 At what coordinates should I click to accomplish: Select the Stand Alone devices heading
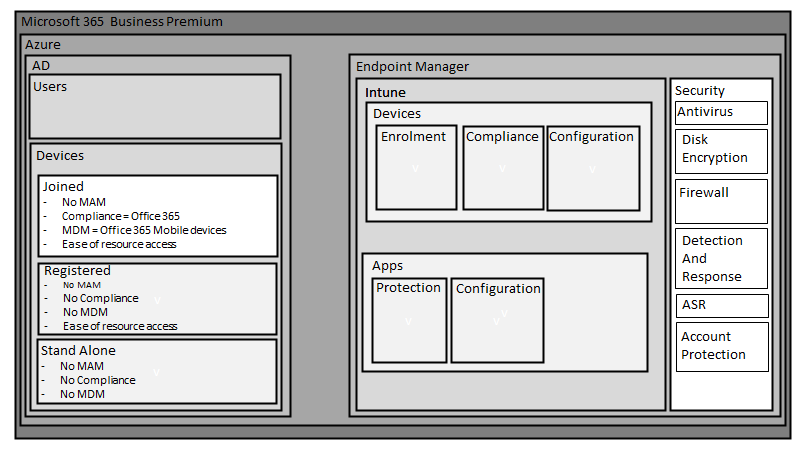pos(78,350)
